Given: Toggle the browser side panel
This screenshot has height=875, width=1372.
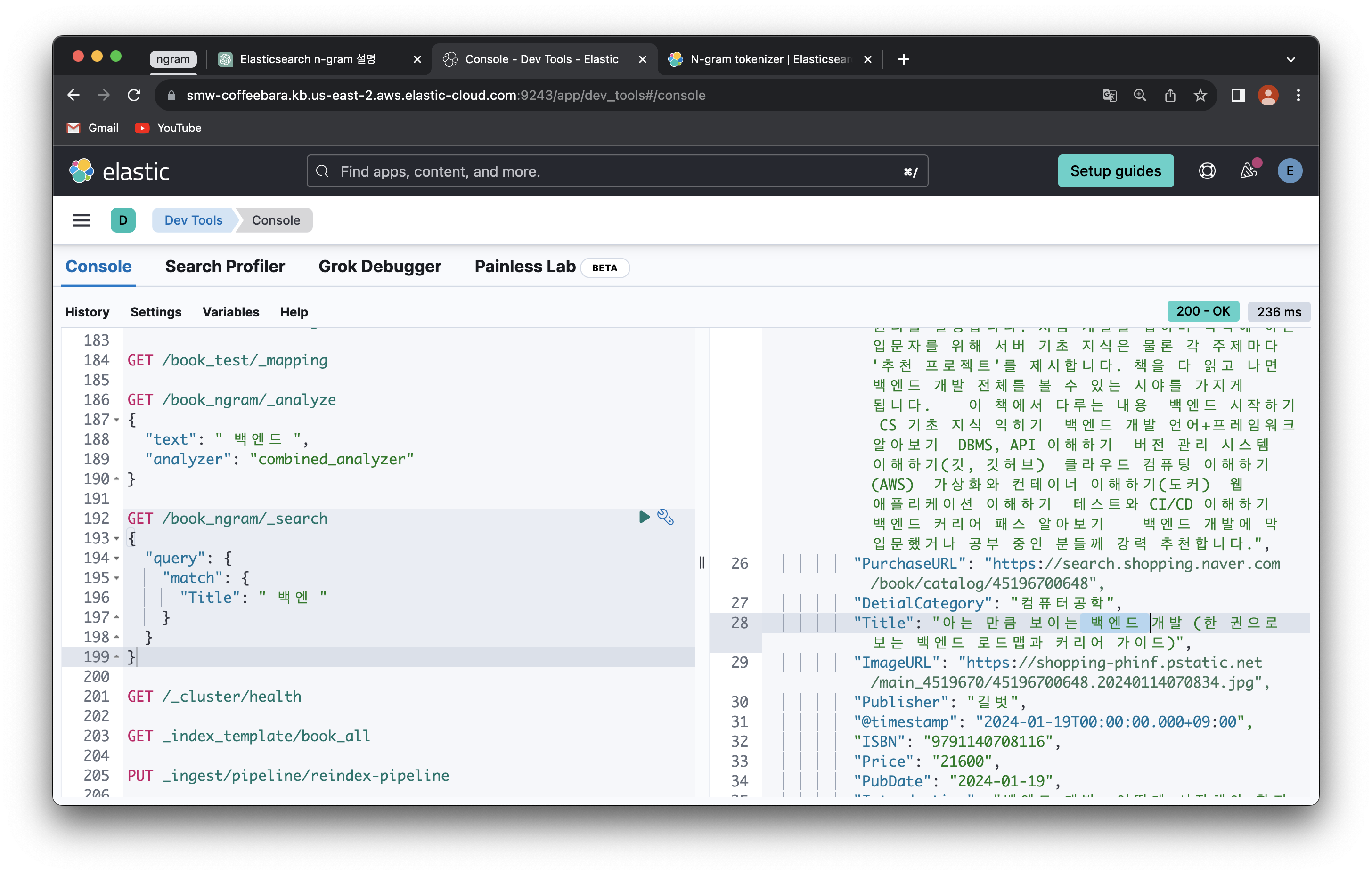Looking at the screenshot, I should coord(1238,95).
